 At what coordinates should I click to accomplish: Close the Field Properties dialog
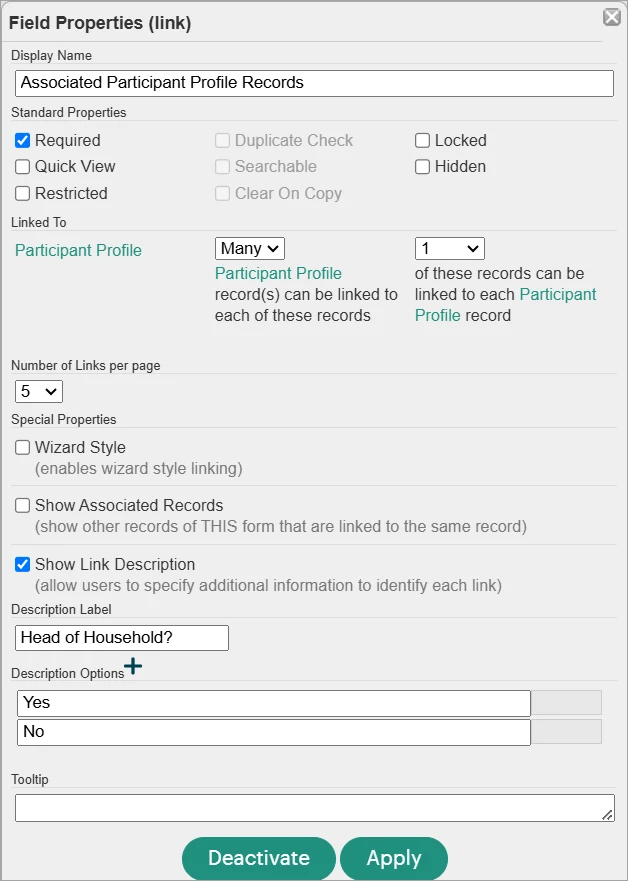pos(612,17)
